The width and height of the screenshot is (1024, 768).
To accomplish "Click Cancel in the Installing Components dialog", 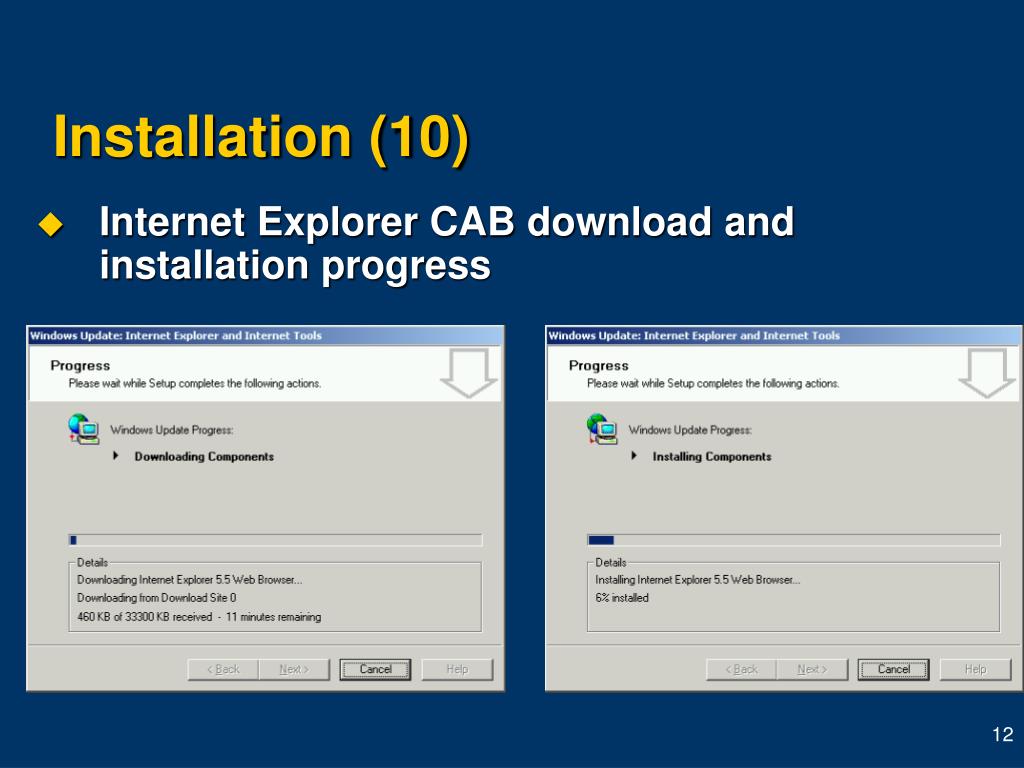I will [x=893, y=669].
